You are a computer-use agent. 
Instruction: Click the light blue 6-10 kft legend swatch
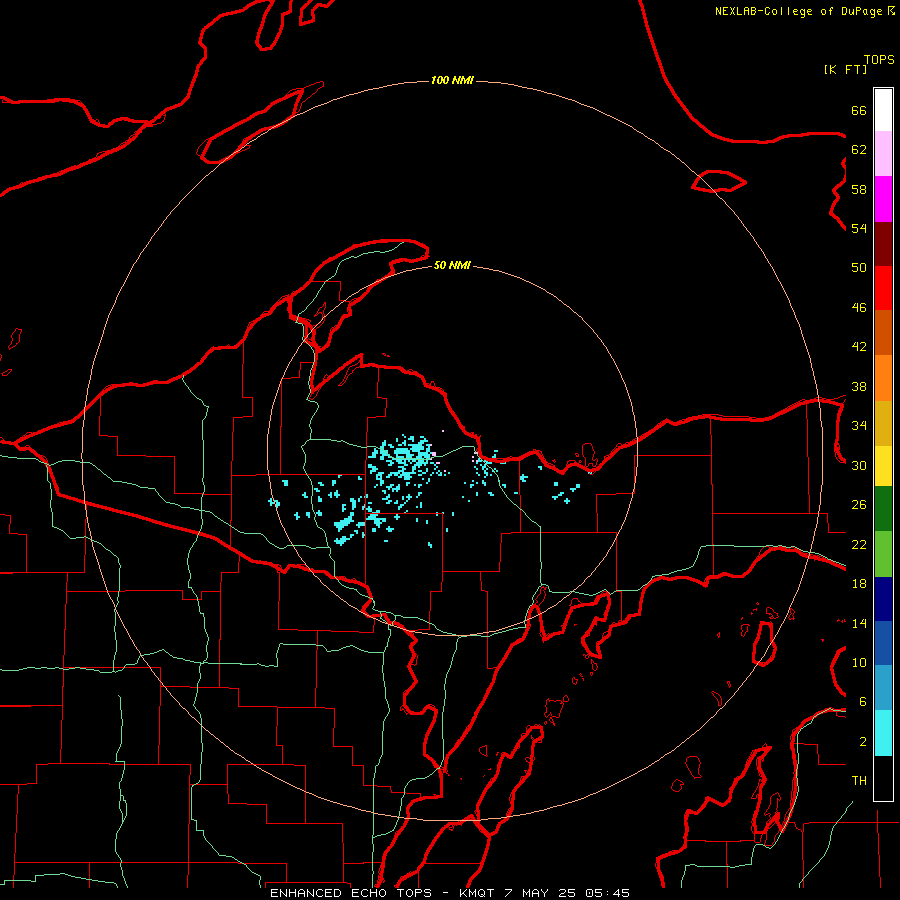883,688
